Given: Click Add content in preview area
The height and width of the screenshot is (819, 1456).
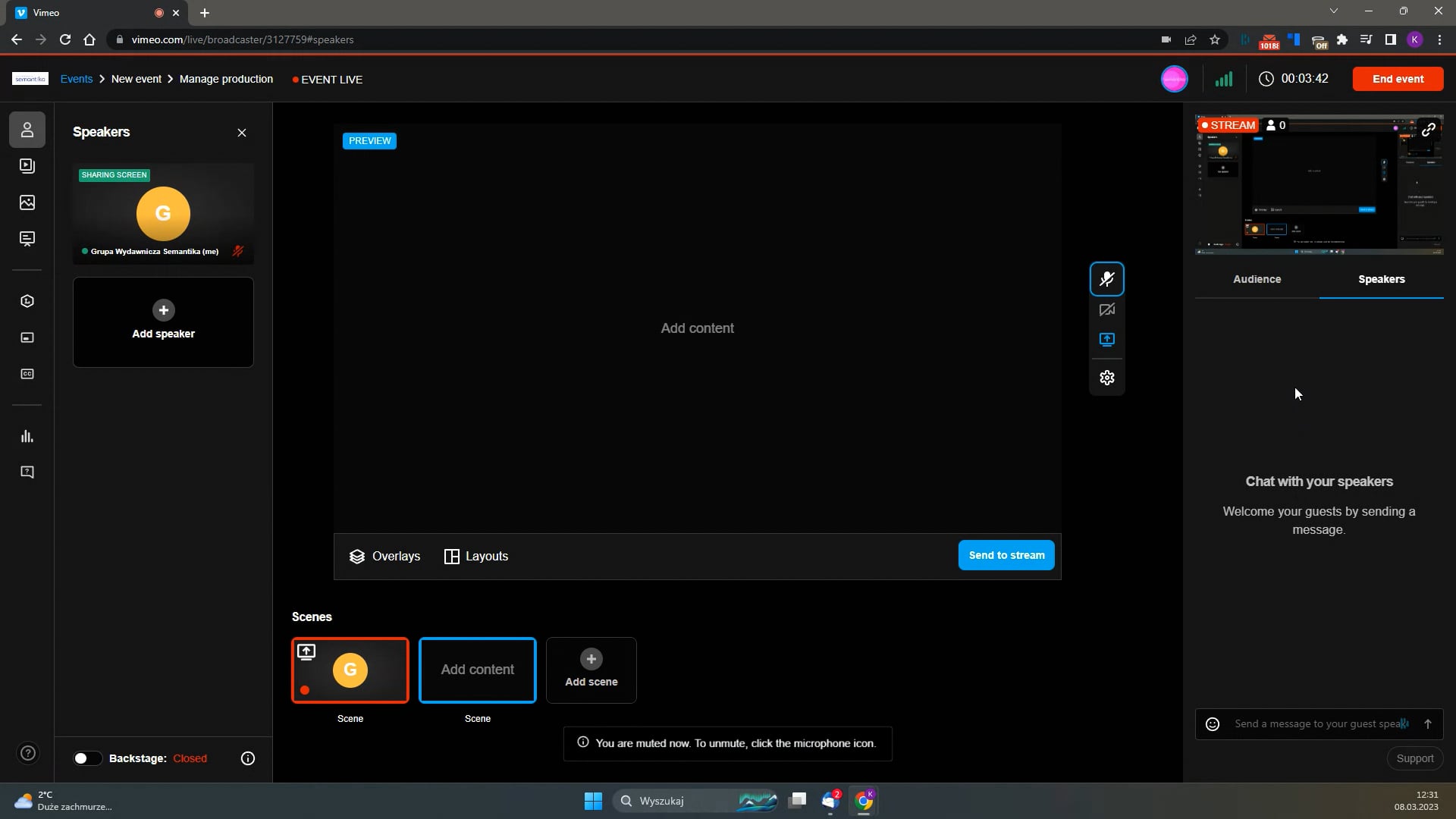Looking at the screenshot, I should click(697, 328).
